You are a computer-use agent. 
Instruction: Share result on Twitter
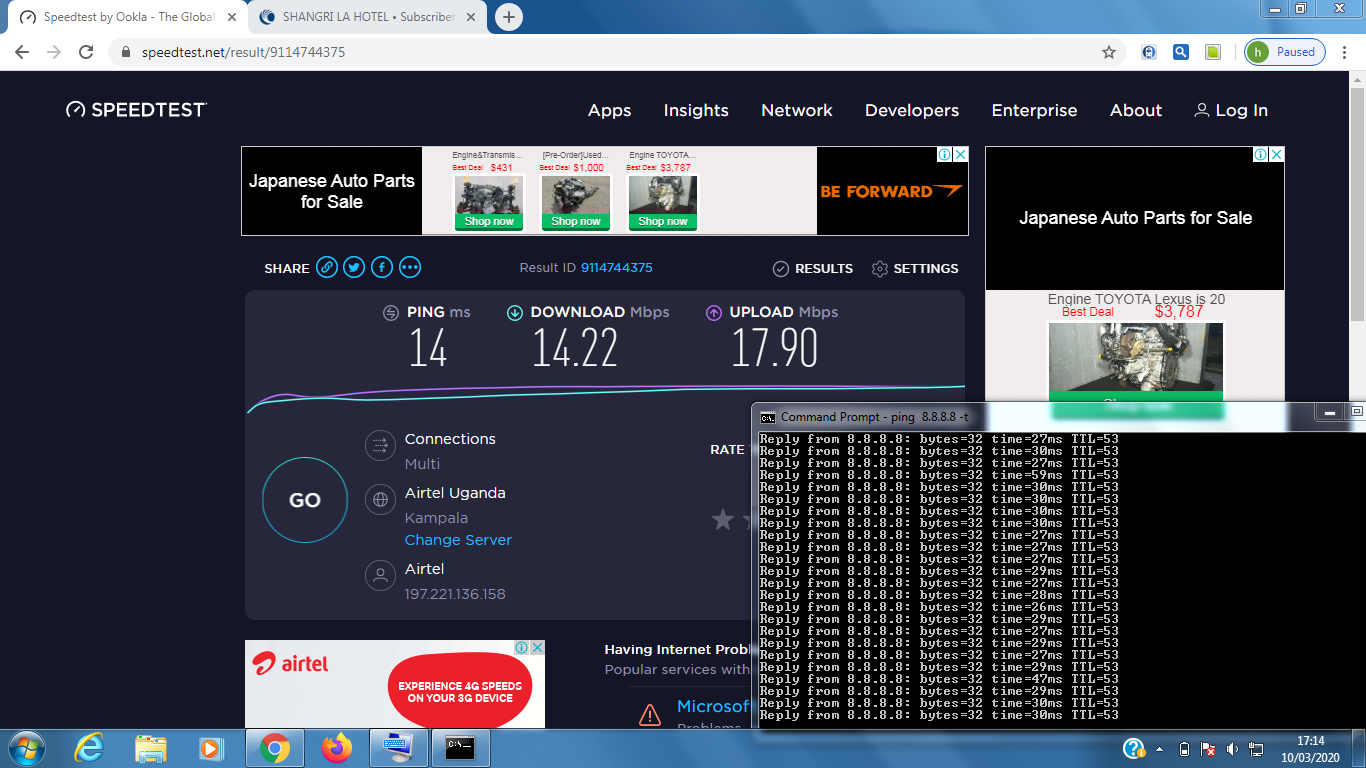pyautogui.click(x=354, y=268)
